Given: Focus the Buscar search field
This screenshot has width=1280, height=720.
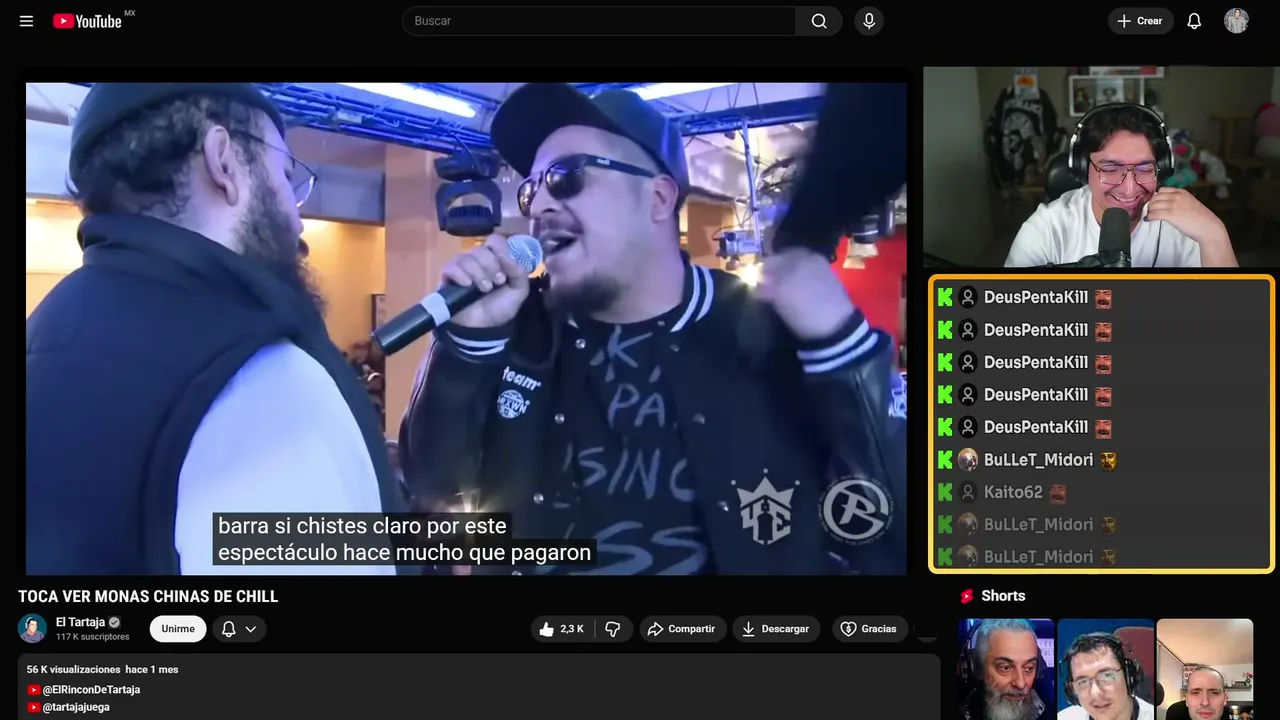Looking at the screenshot, I should click(x=599, y=21).
